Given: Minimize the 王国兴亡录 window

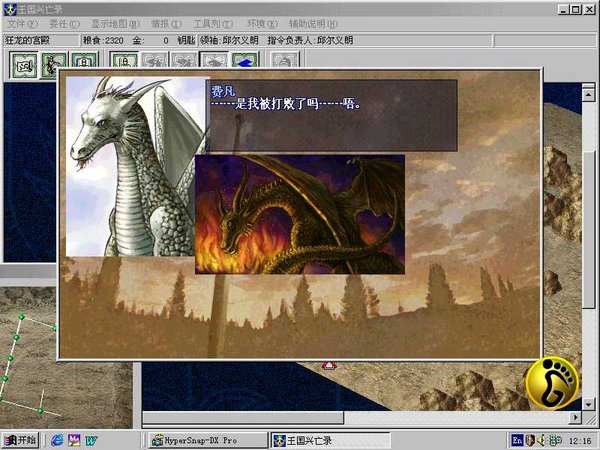Looking at the screenshot, I should [x=563, y=10].
